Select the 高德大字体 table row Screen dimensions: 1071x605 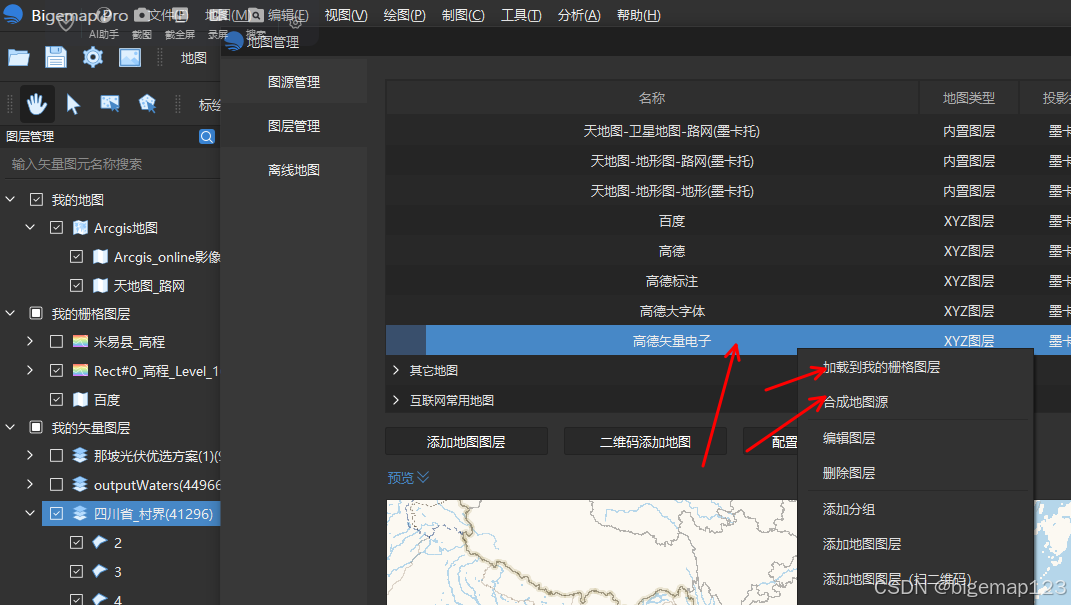pos(728,311)
